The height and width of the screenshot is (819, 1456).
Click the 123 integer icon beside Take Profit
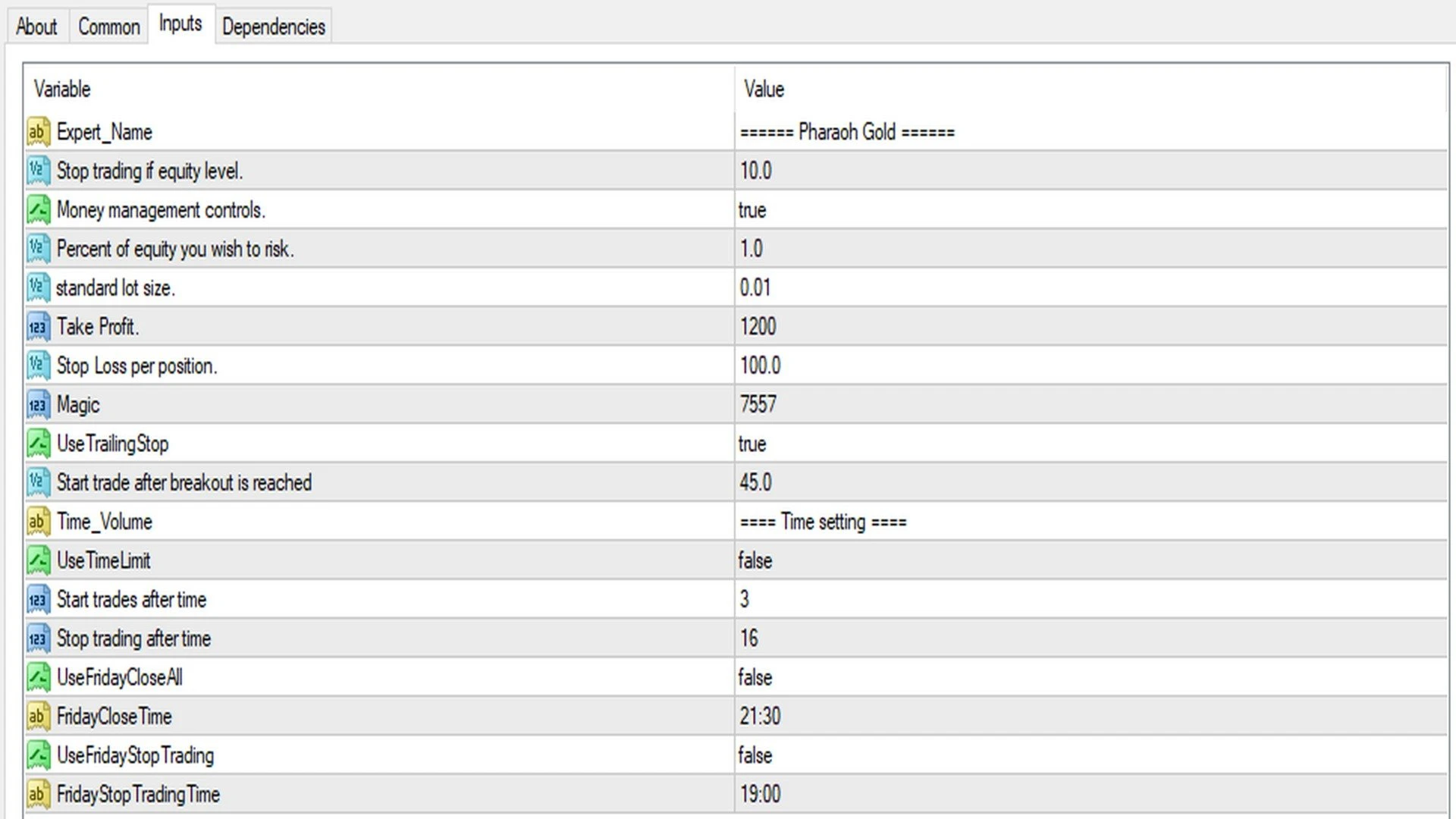pyautogui.click(x=37, y=326)
